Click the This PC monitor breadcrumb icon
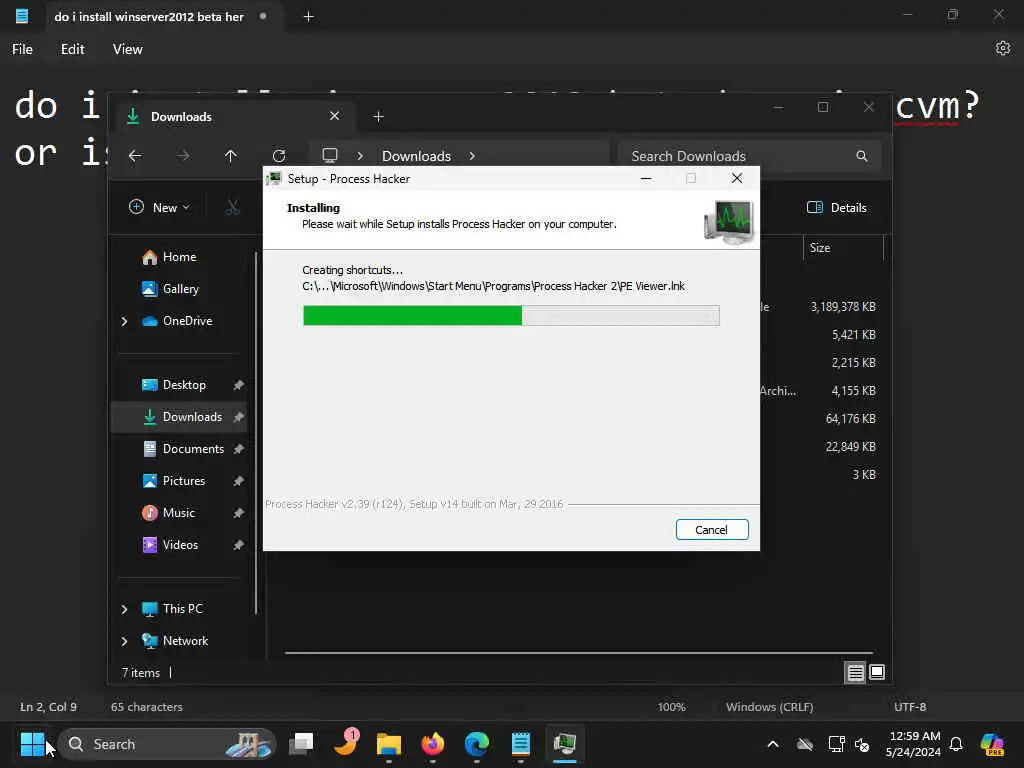Image resolution: width=1024 pixels, height=768 pixels. (x=330, y=155)
